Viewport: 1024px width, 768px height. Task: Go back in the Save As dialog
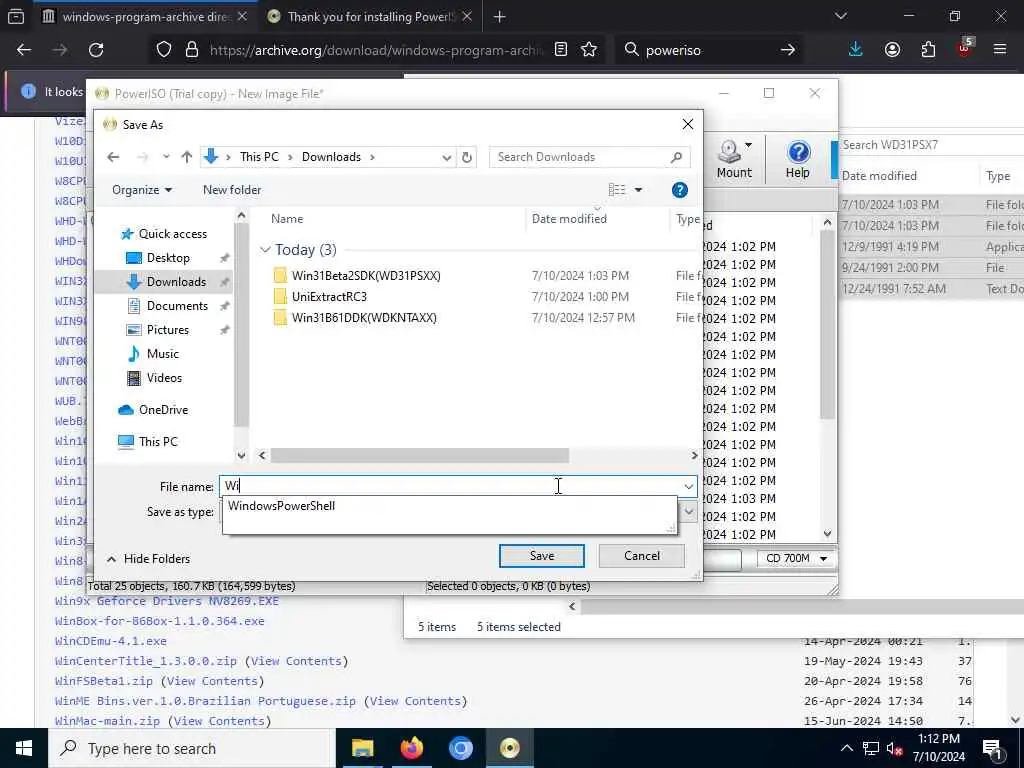(x=113, y=157)
